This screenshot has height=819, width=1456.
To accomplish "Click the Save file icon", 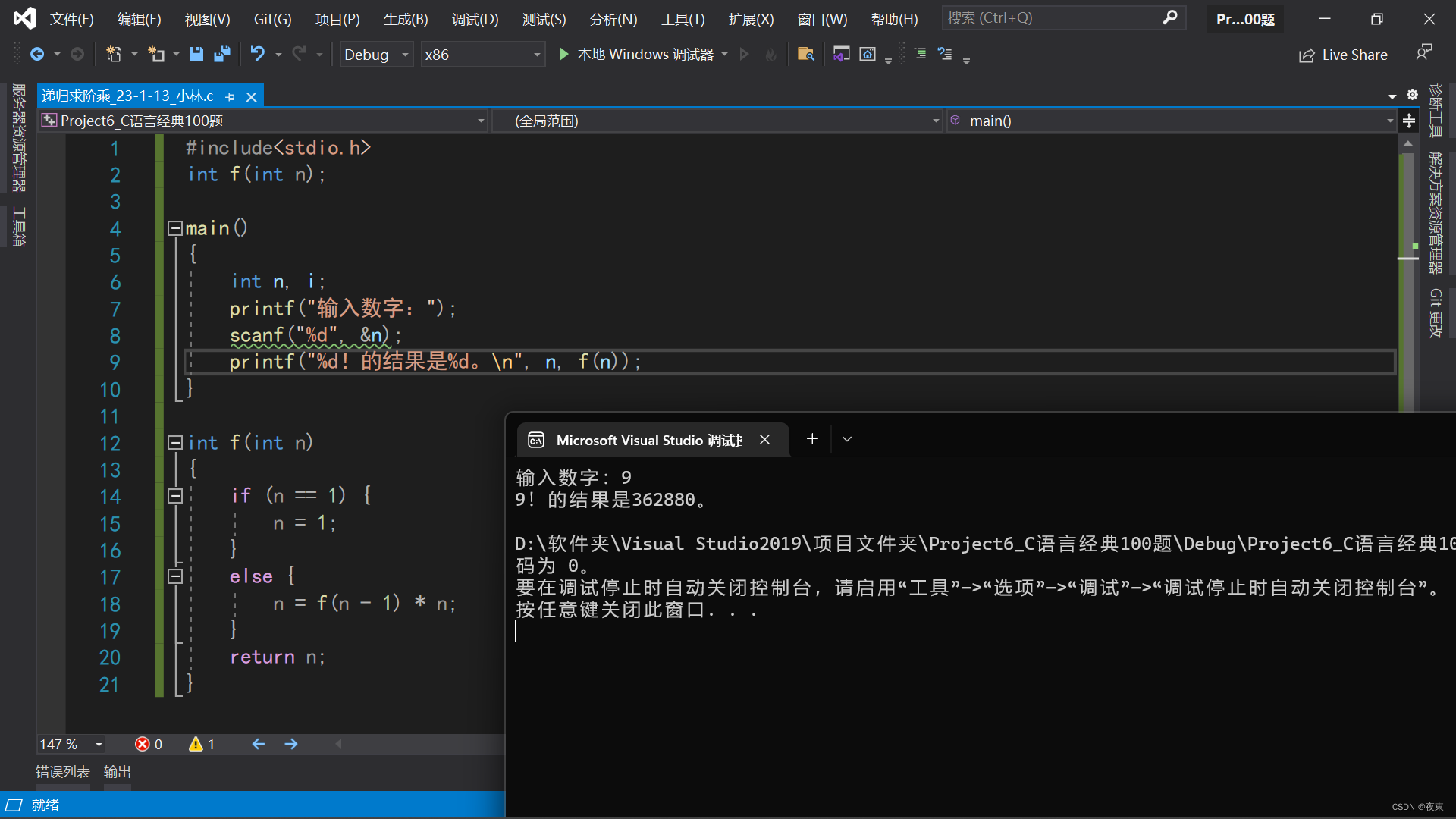I will click(196, 54).
